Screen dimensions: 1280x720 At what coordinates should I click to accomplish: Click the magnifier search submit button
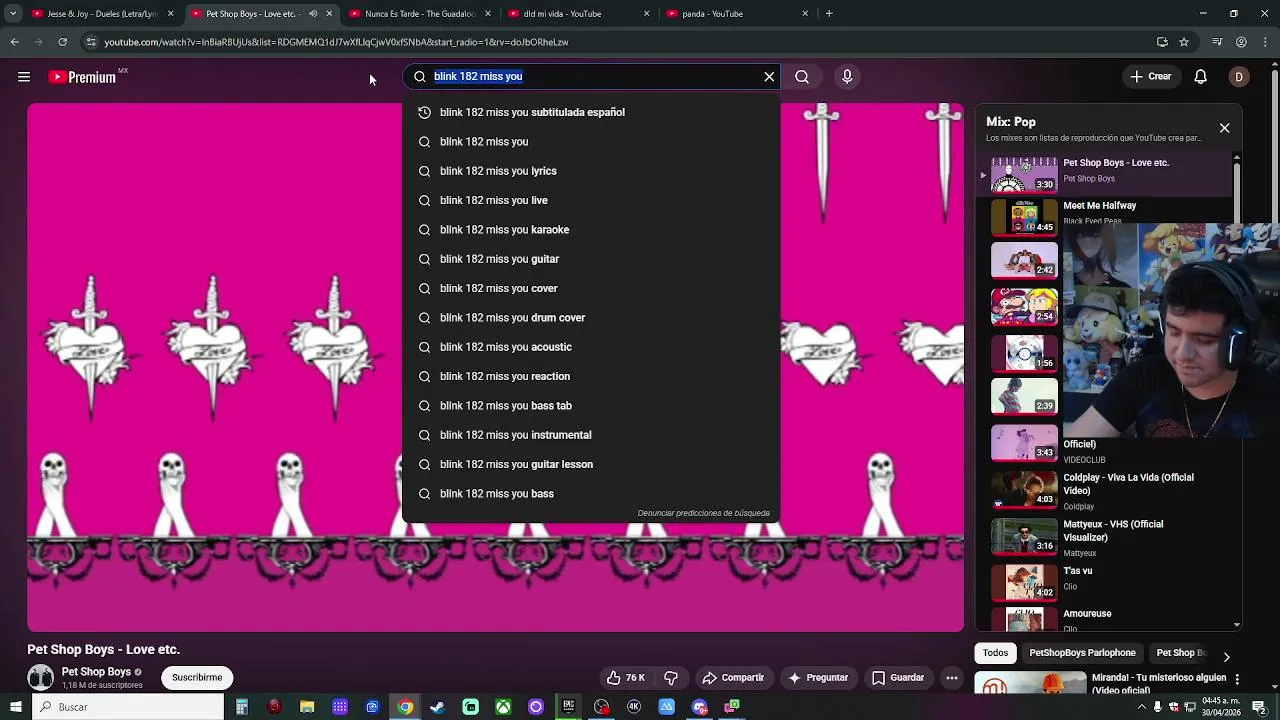pos(802,76)
